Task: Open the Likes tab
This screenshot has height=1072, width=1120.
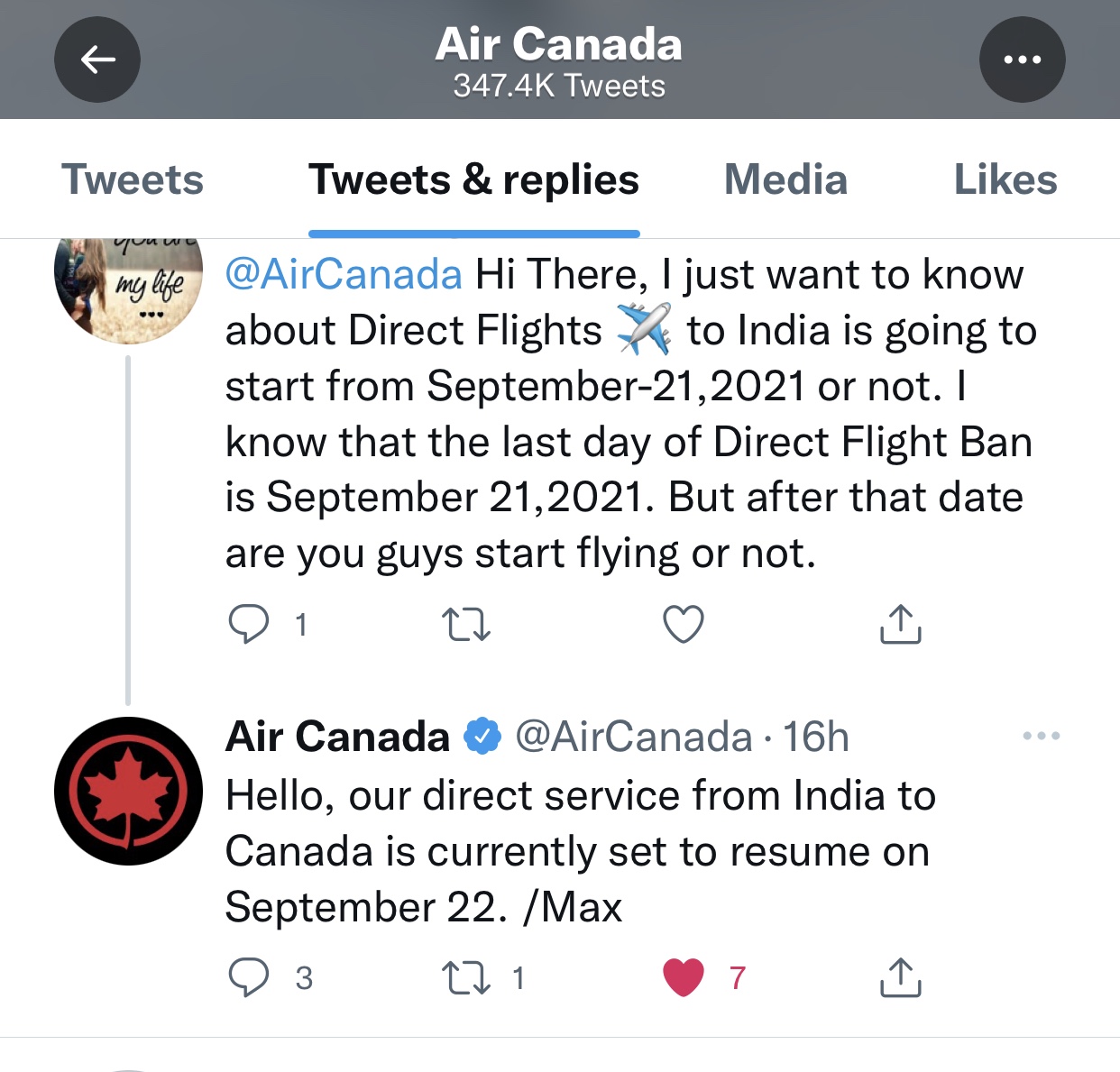Action: [1005, 179]
